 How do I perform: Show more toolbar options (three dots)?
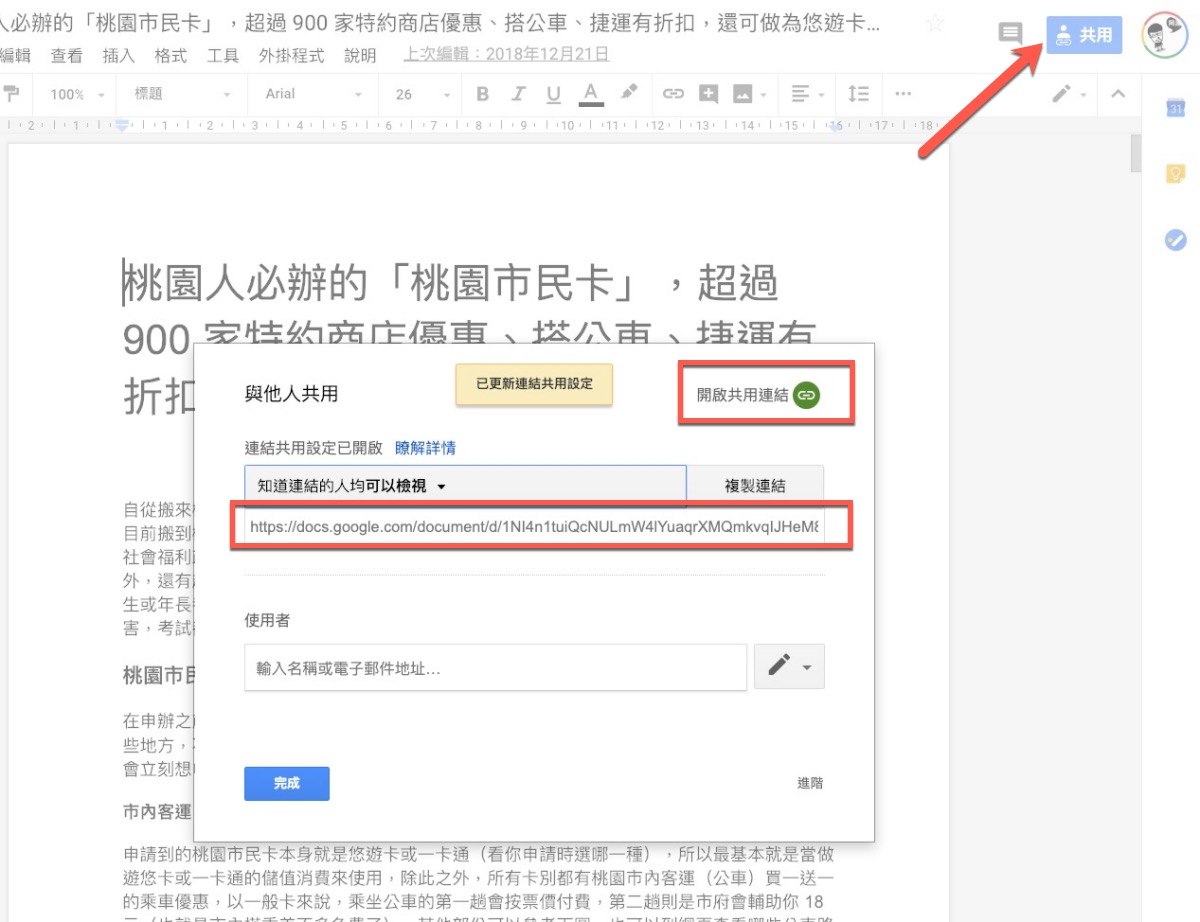pos(903,94)
